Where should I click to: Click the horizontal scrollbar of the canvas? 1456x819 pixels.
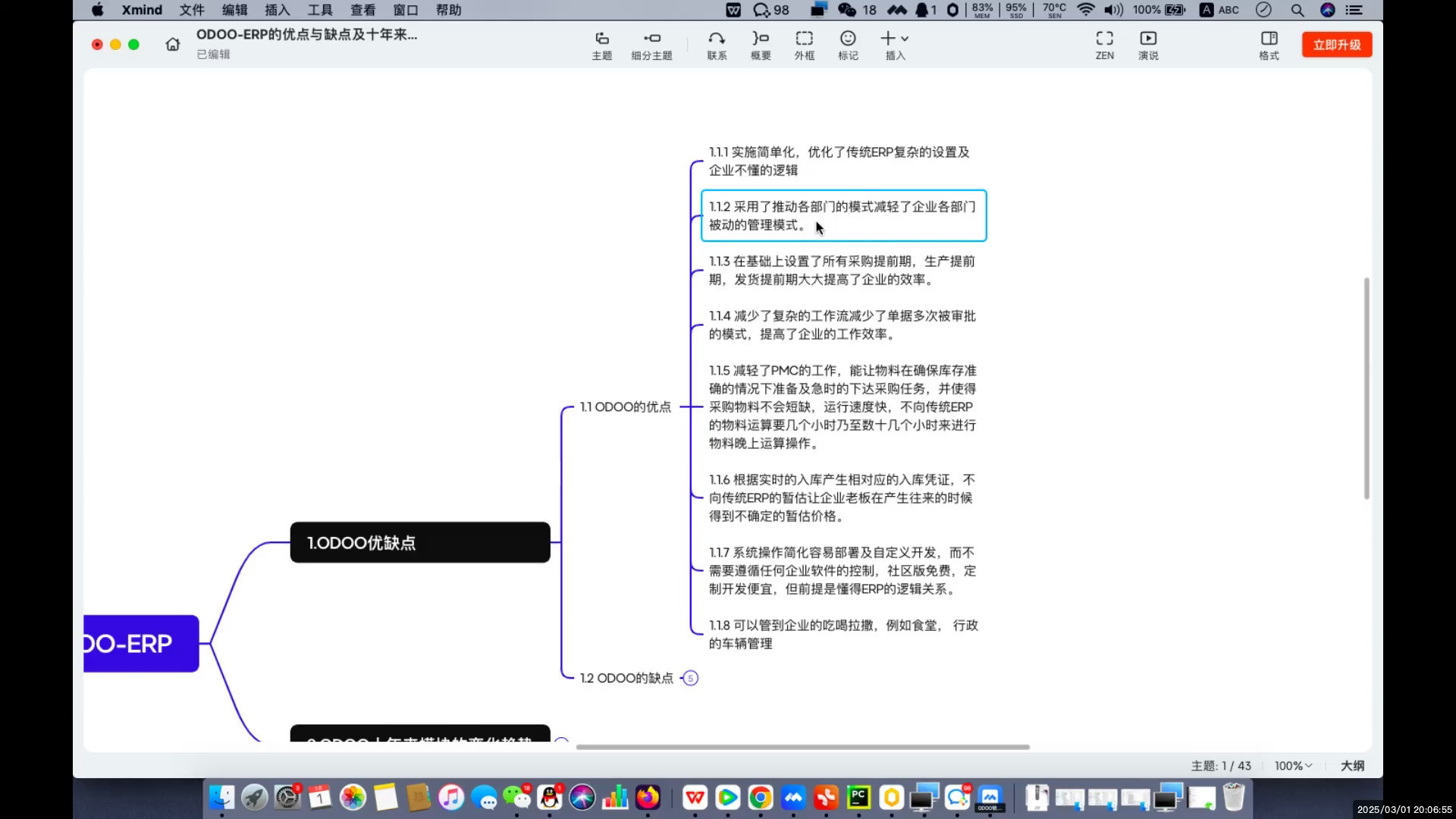tap(802, 747)
